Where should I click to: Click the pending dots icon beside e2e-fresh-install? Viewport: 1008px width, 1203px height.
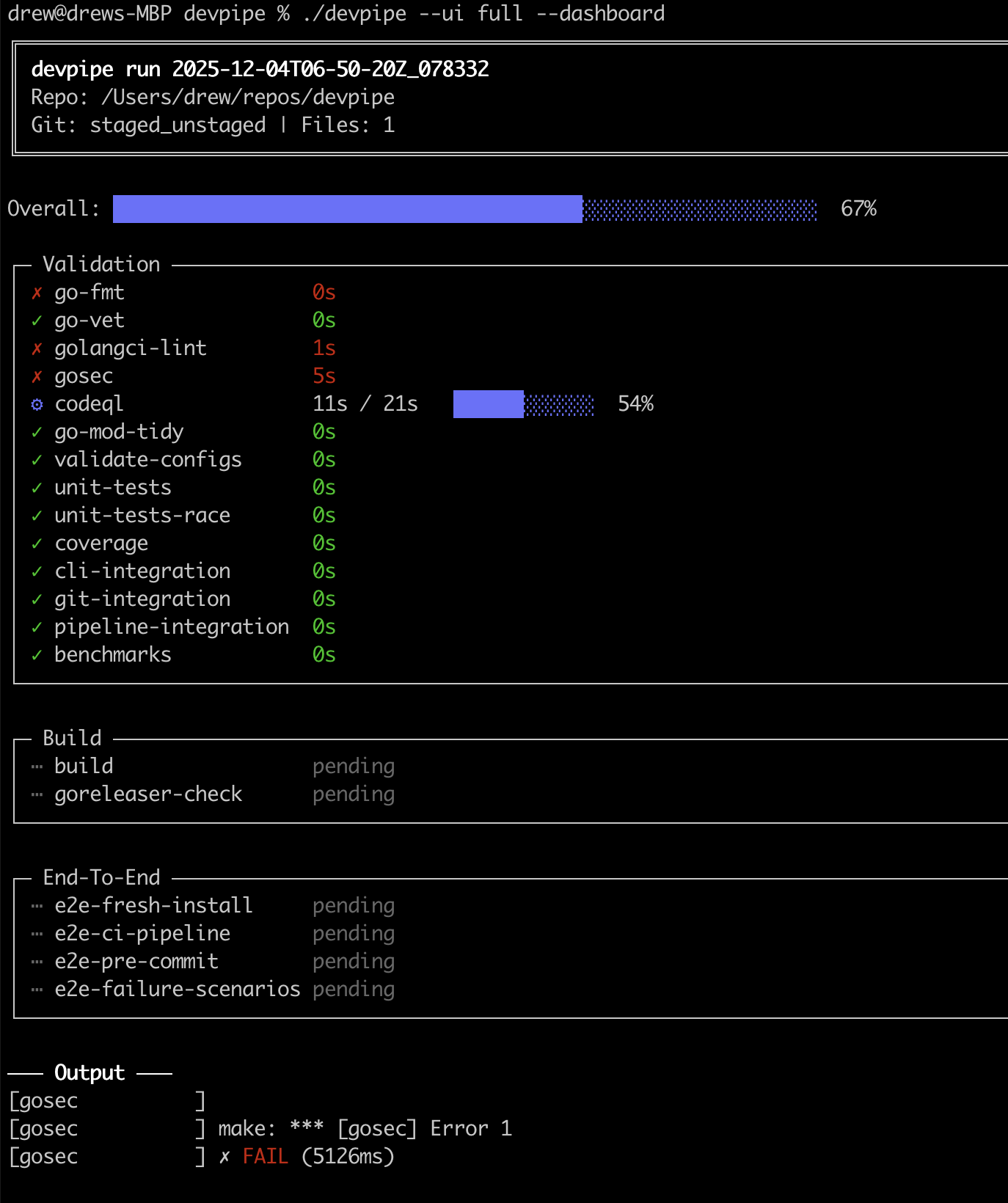pyautogui.click(x=37, y=906)
